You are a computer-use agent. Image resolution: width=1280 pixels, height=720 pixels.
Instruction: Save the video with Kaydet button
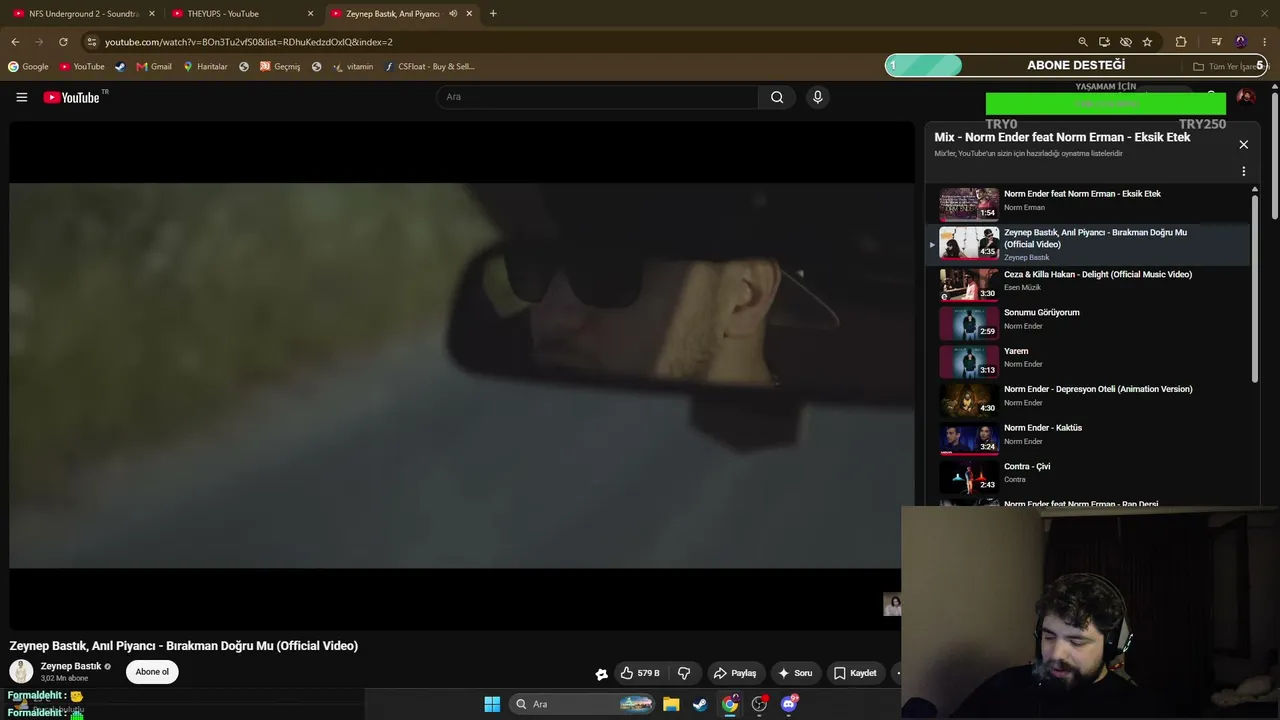point(856,673)
